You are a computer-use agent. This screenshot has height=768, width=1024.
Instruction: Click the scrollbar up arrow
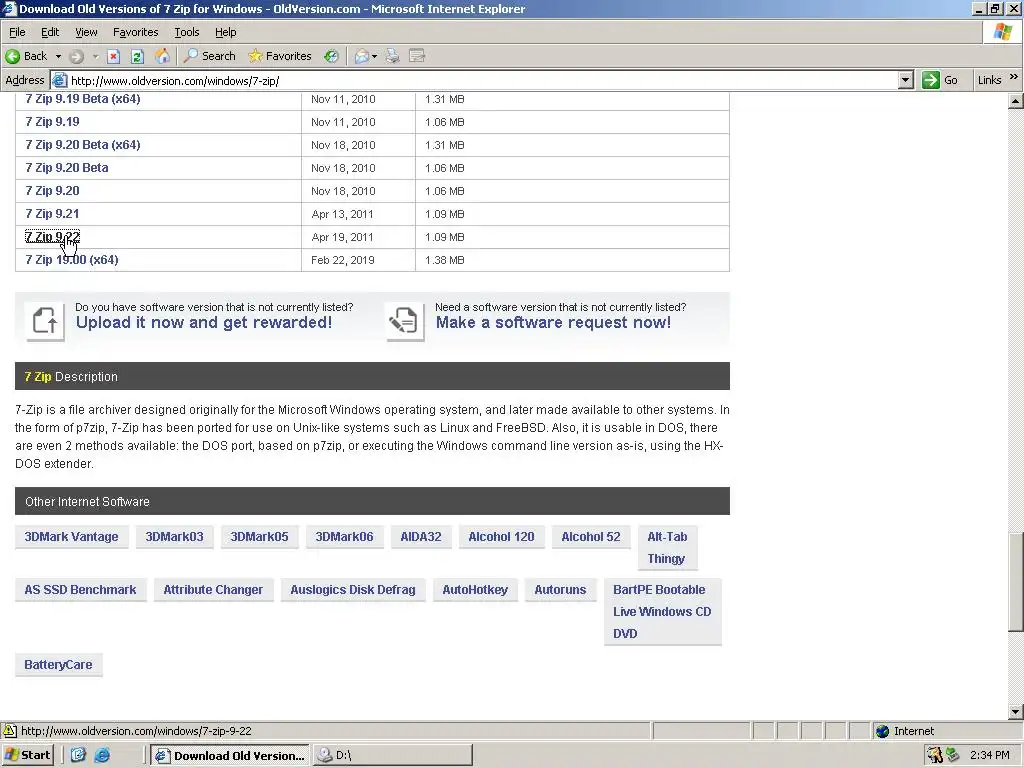(x=1015, y=101)
